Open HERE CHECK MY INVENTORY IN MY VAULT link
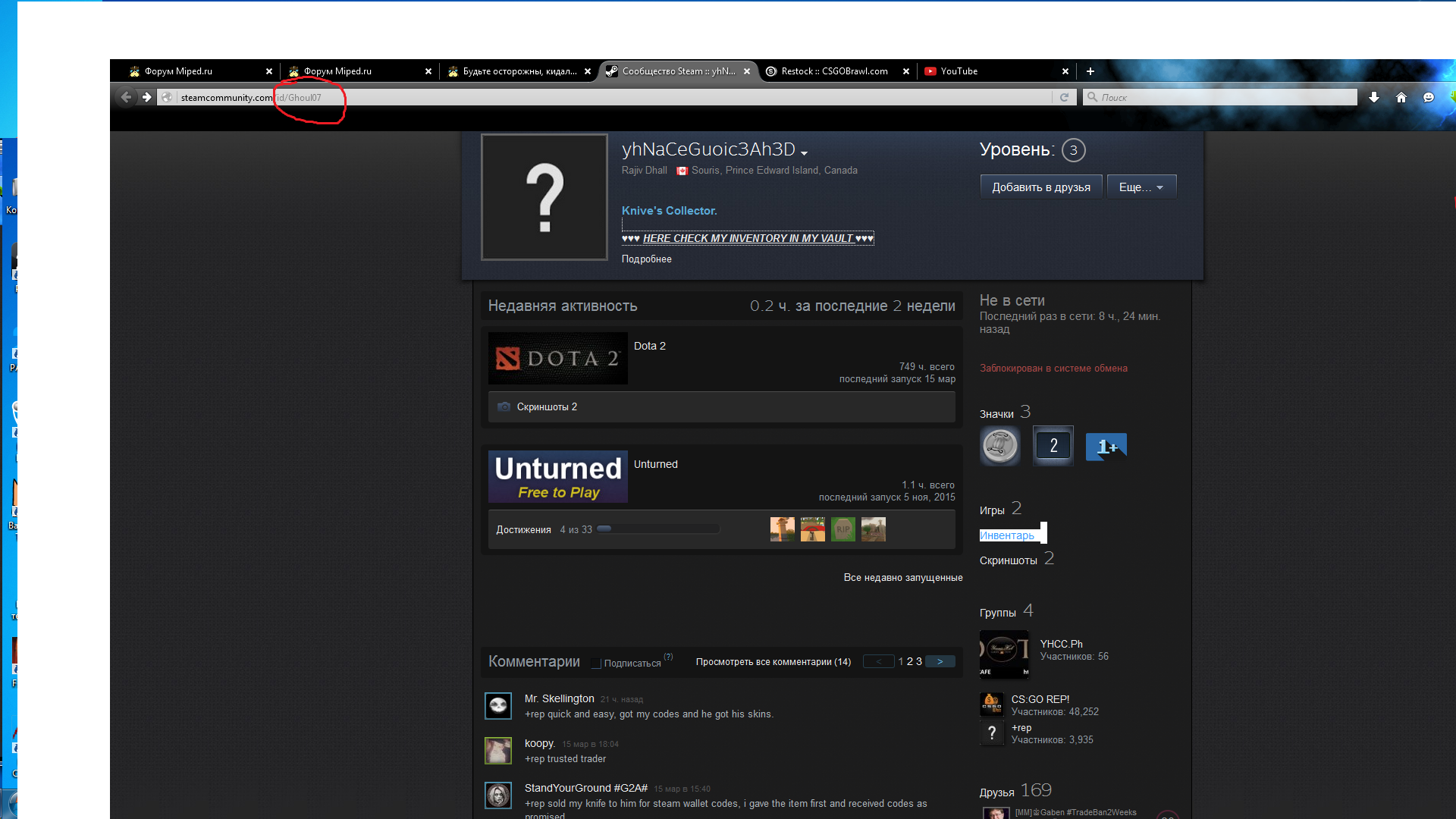Viewport: 1456px width, 819px height. [748, 238]
